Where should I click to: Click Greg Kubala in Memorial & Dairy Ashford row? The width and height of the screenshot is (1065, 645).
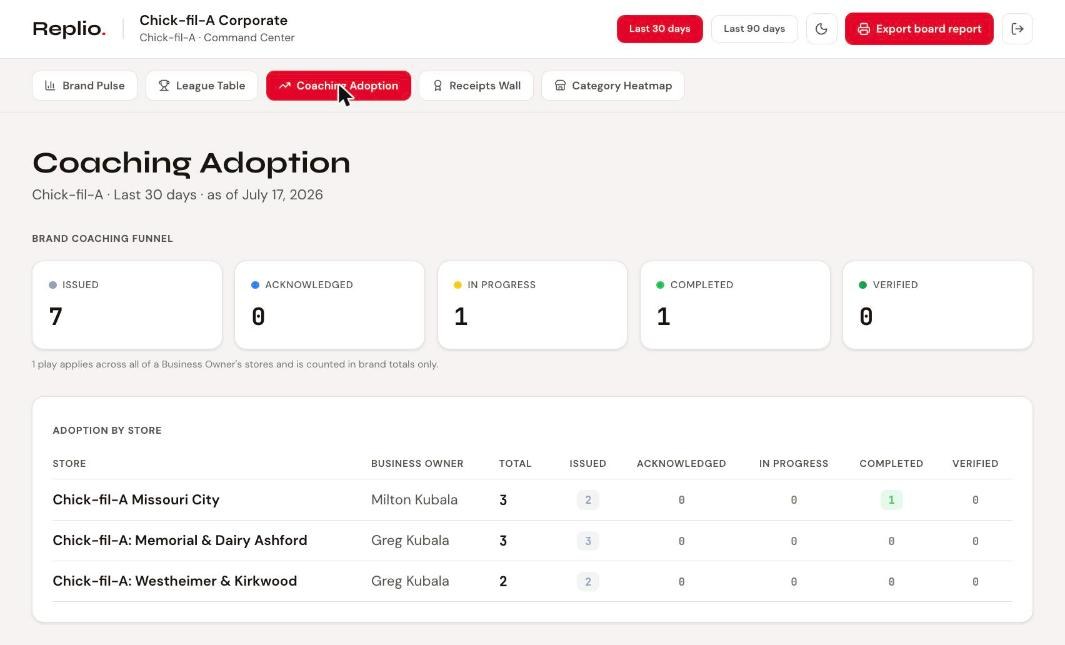(x=410, y=540)
